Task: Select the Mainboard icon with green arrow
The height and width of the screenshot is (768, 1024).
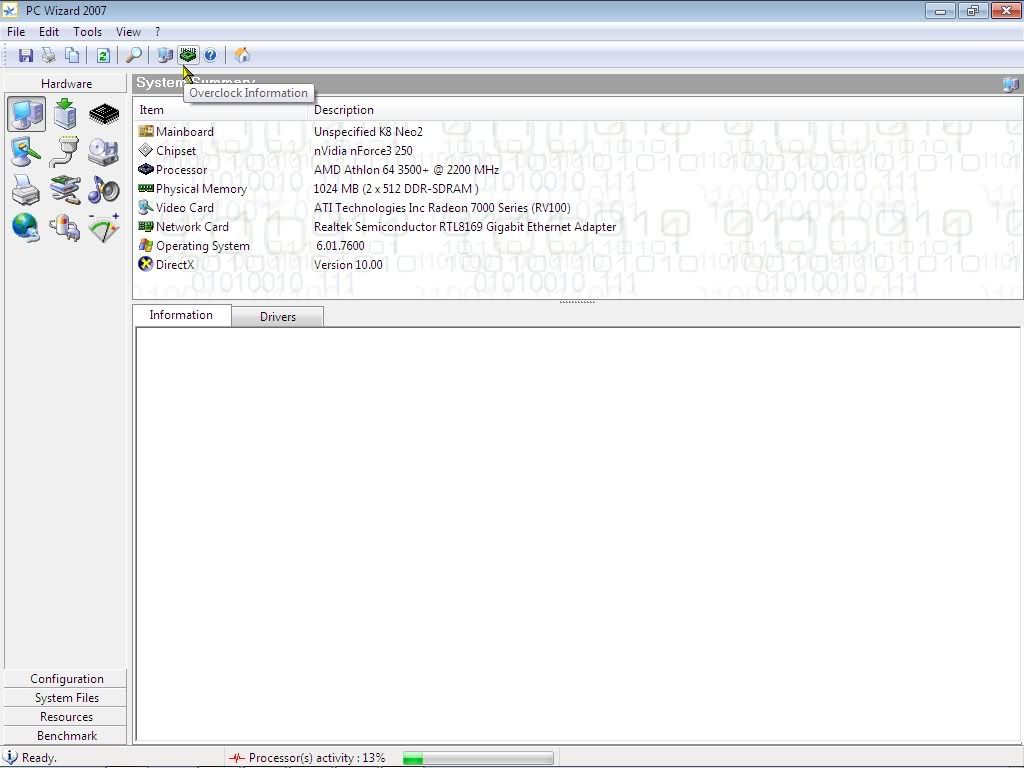Action: [65, 114]
